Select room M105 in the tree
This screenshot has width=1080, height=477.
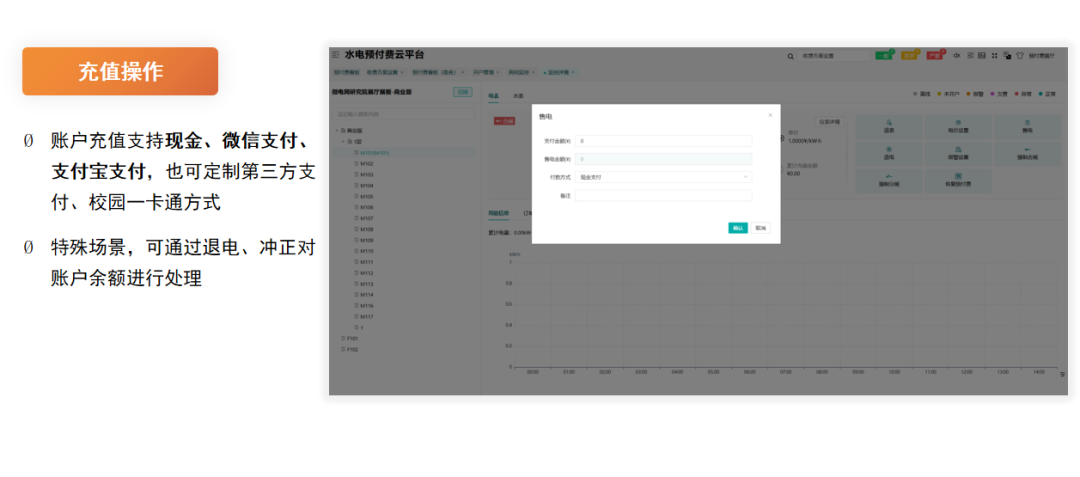pos(367,196)
